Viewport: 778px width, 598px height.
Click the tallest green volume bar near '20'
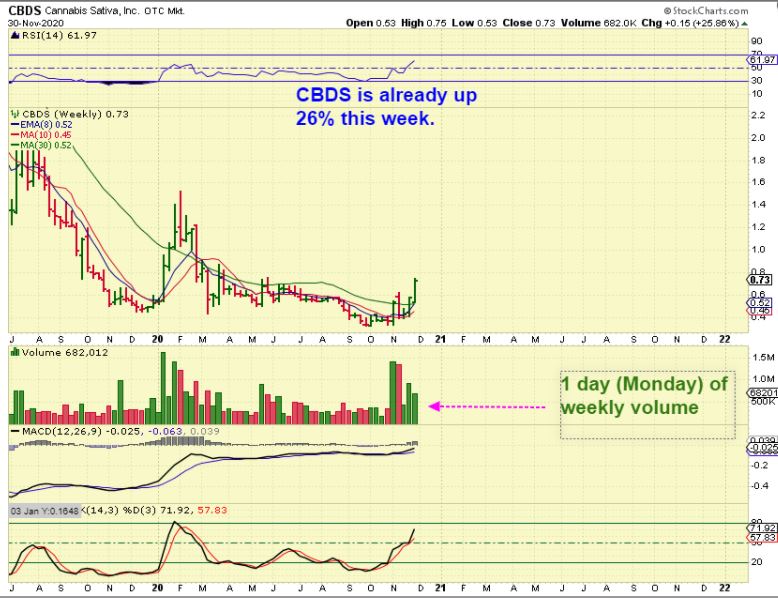tap(163, 388)
